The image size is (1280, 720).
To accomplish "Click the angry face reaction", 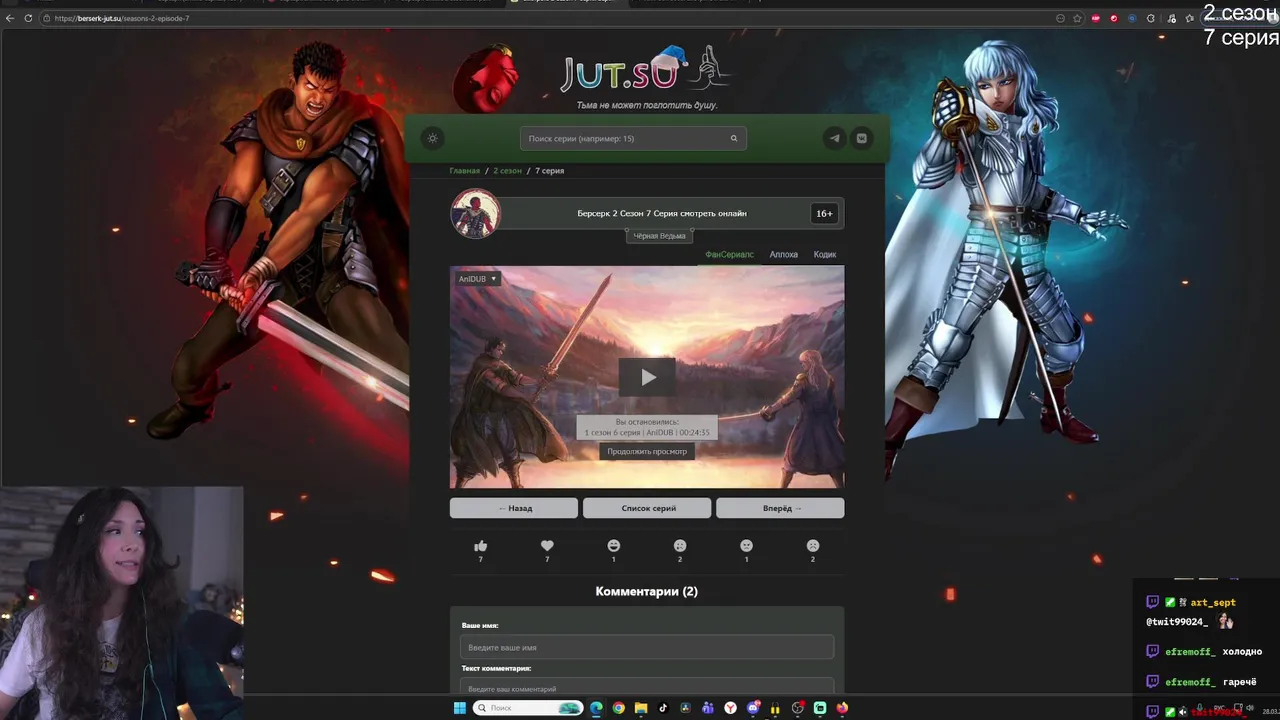I will 746,546.
